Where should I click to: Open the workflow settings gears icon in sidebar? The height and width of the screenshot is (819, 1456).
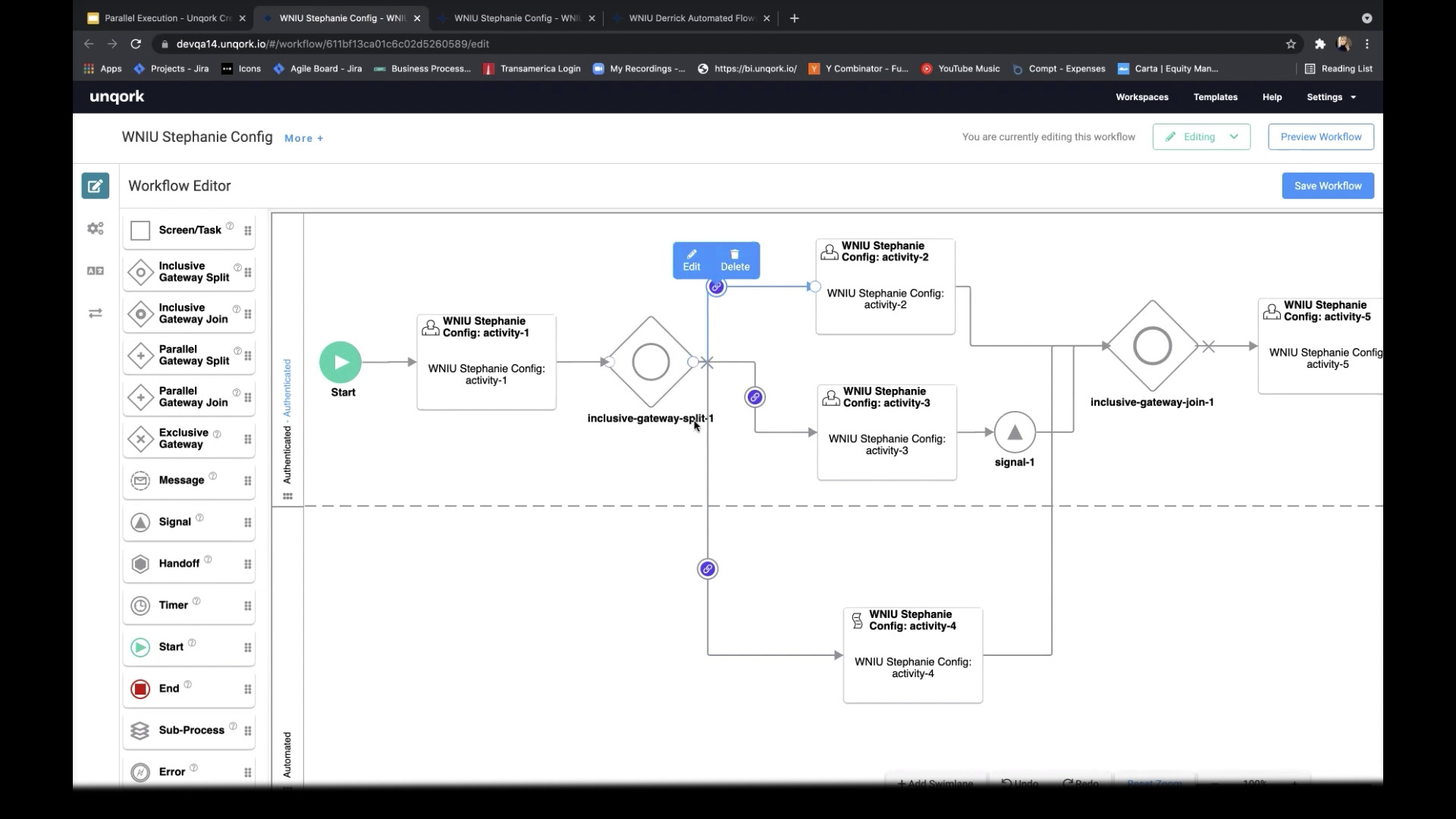(x=96, y=228)
